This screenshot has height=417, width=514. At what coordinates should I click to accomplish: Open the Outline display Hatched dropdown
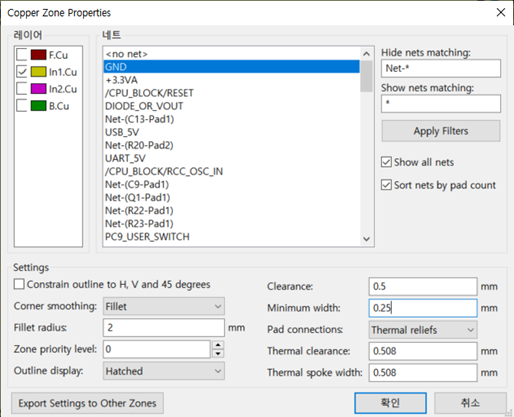pyautogui.click(x=164, y=371)
